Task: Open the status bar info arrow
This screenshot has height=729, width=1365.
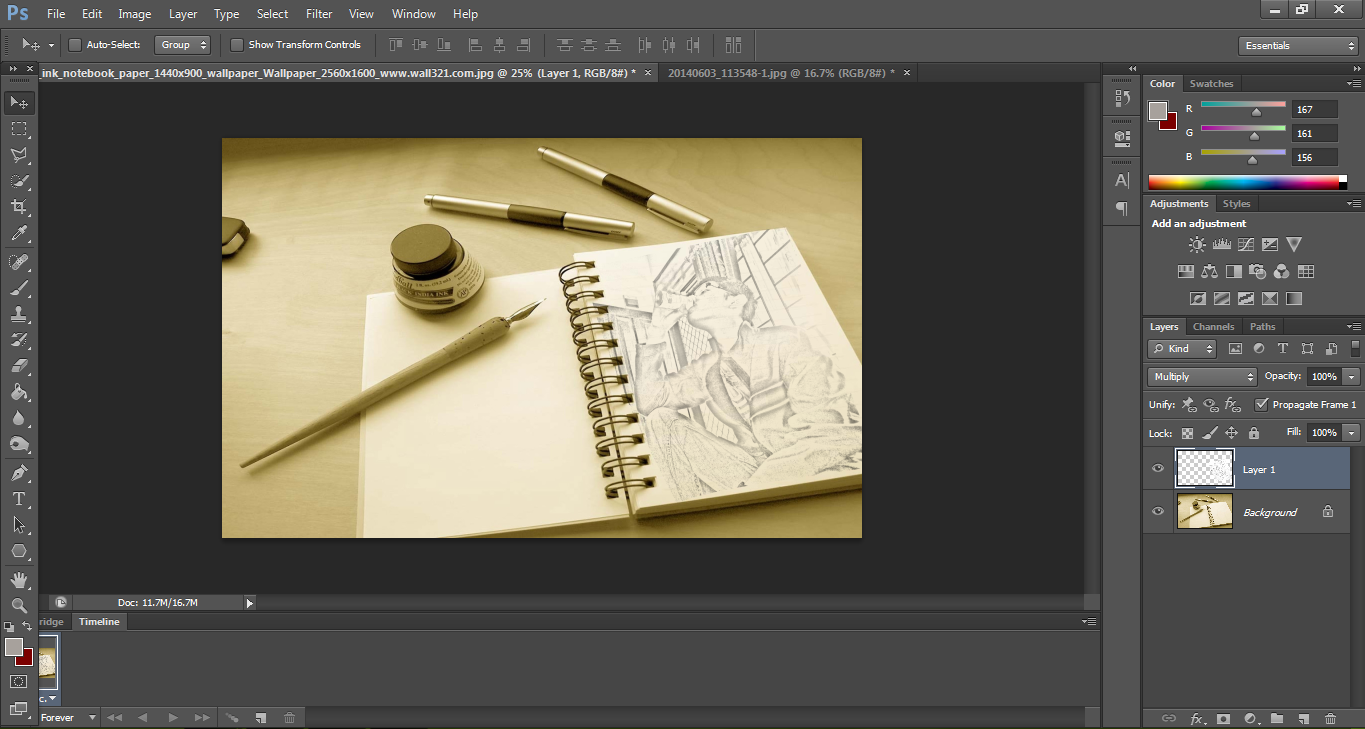Action: click(249, 603)
